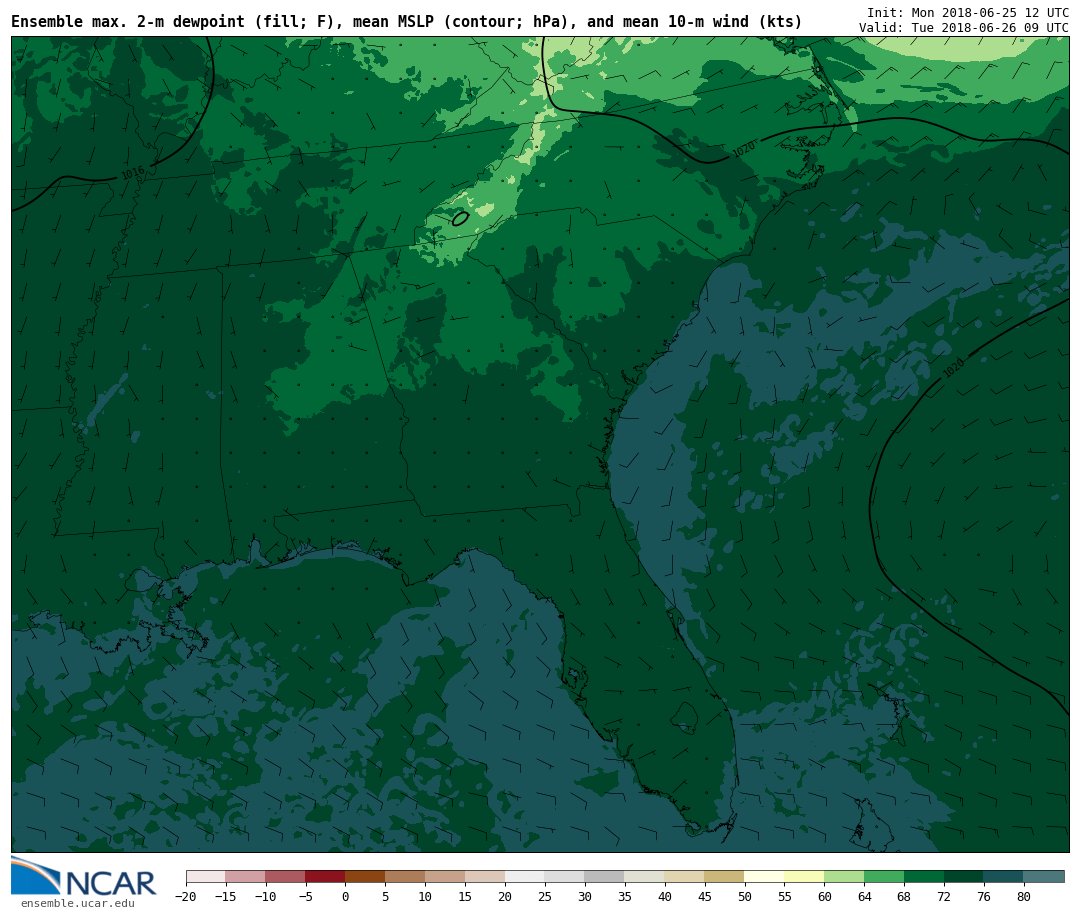Click the Init: Mon 2018-06-25 12 UTC text

pyautogui.click(x=967, y=13)
